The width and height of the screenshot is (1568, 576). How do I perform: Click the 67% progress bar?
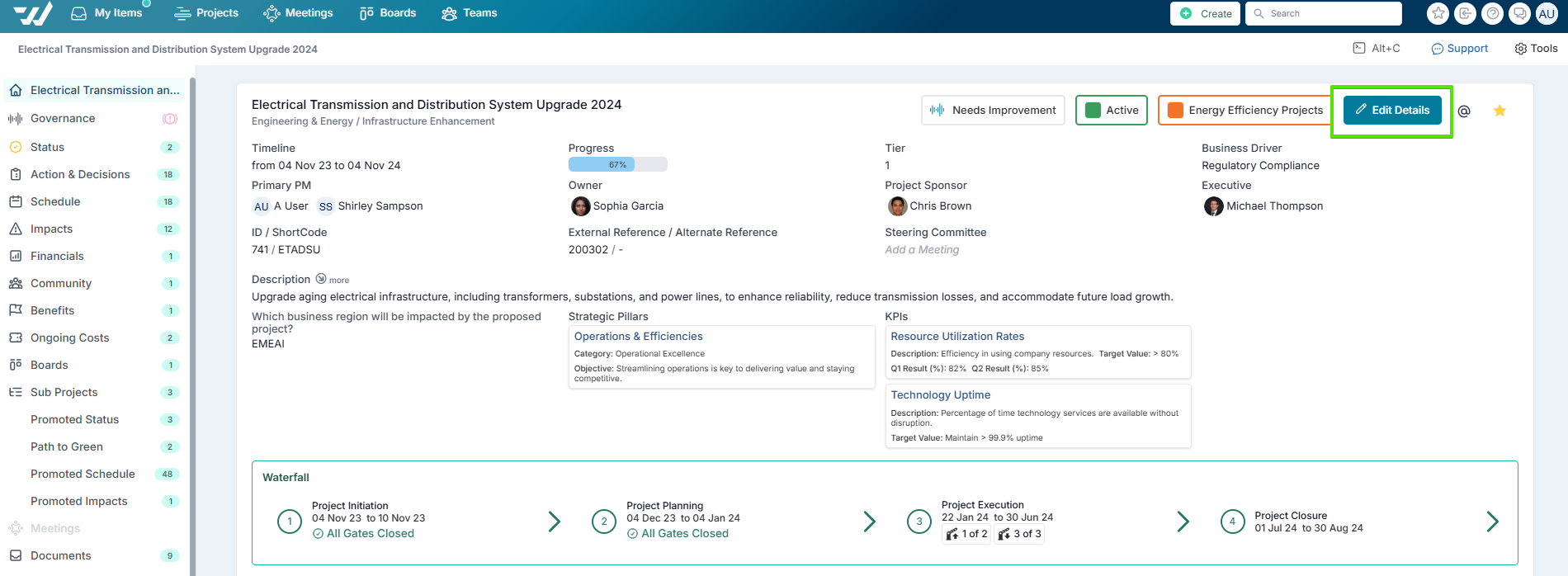coord(618,165)
